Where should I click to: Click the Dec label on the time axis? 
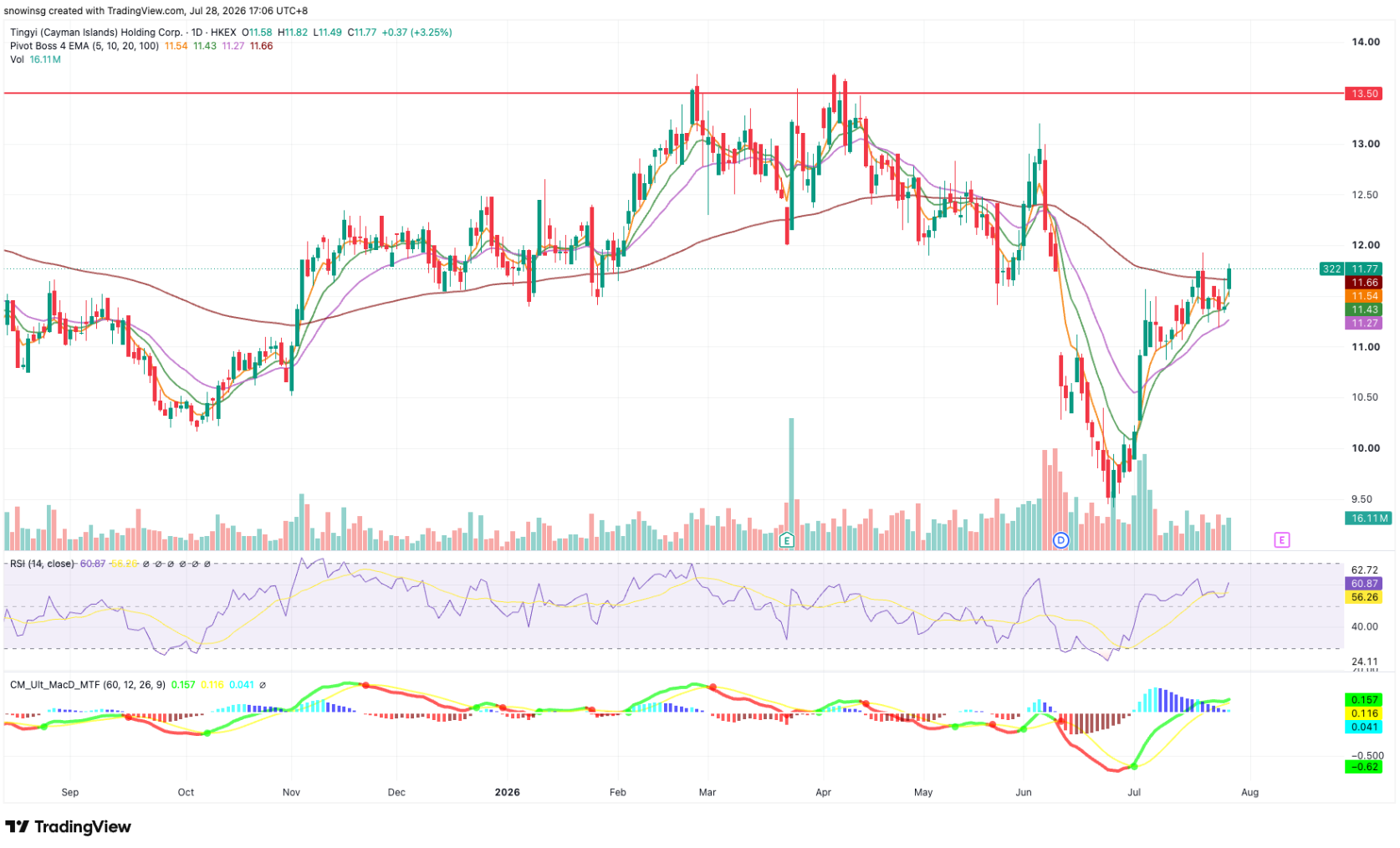coord(396,792)
